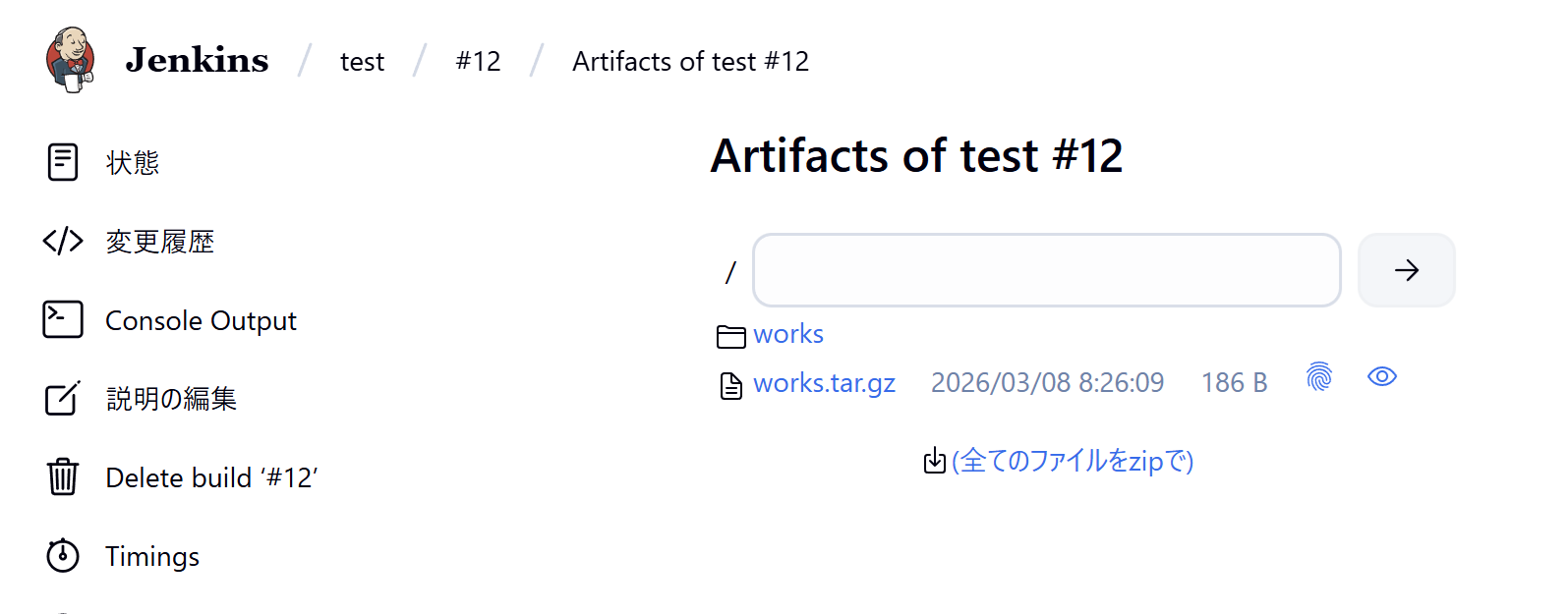Screen dimensions: 1568x614
Task: Open Console Output menu item
Action: tap(201, 321)
